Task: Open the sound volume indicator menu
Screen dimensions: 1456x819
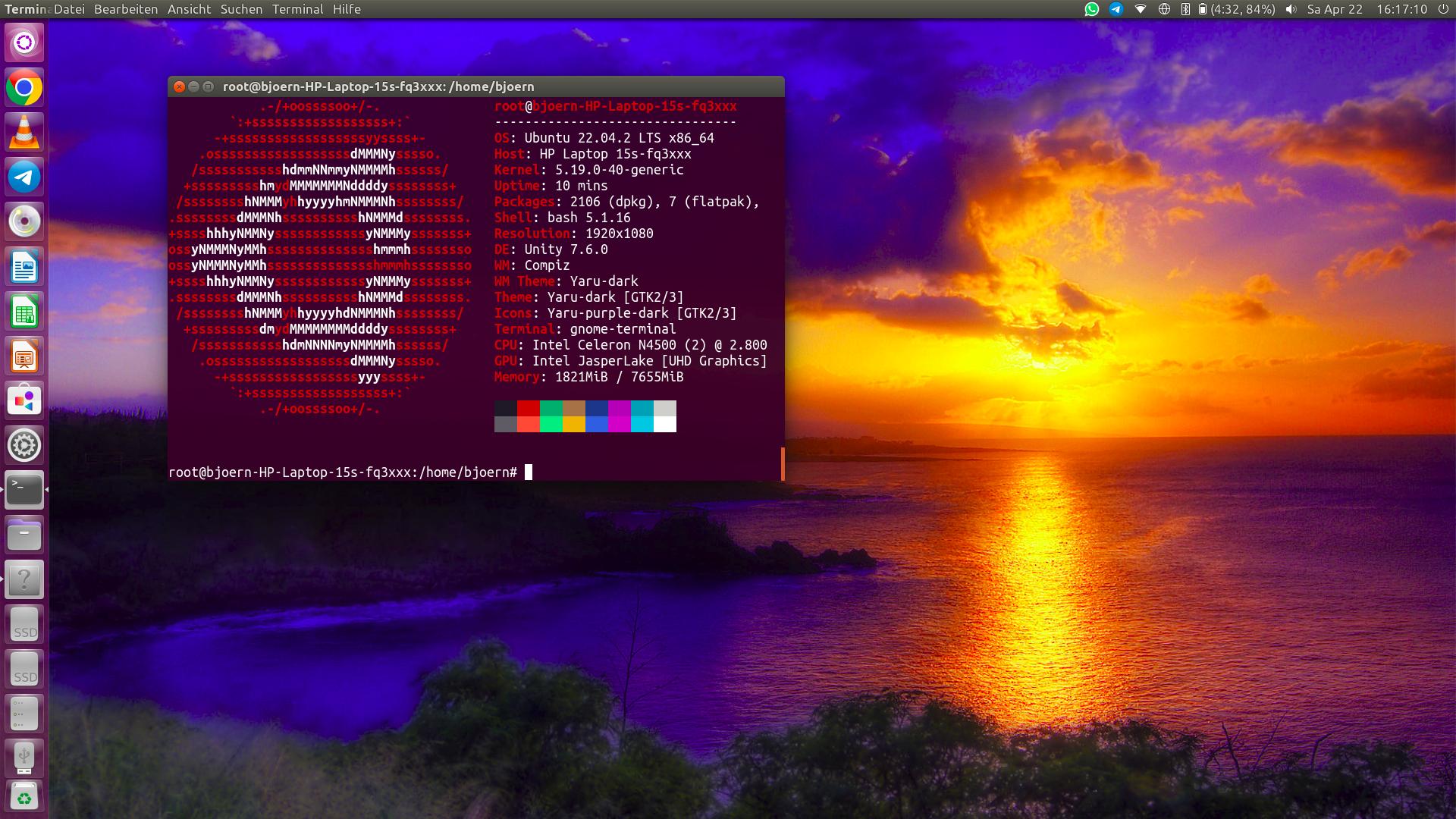Action: pos(1291,9)
